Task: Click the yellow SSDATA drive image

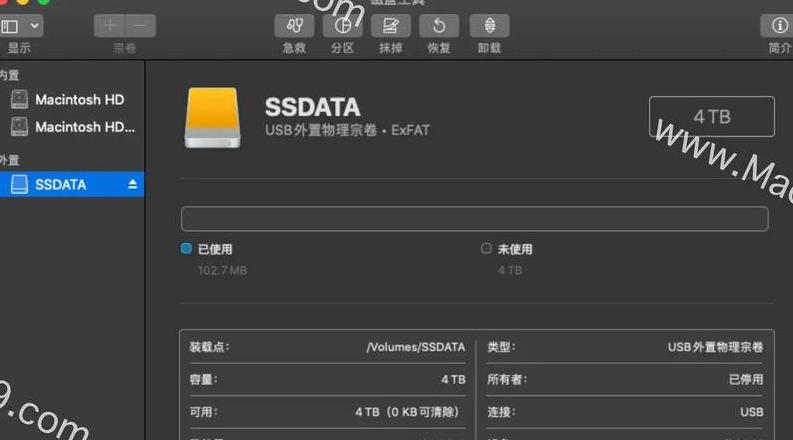Action: click(x=212, y=118)
